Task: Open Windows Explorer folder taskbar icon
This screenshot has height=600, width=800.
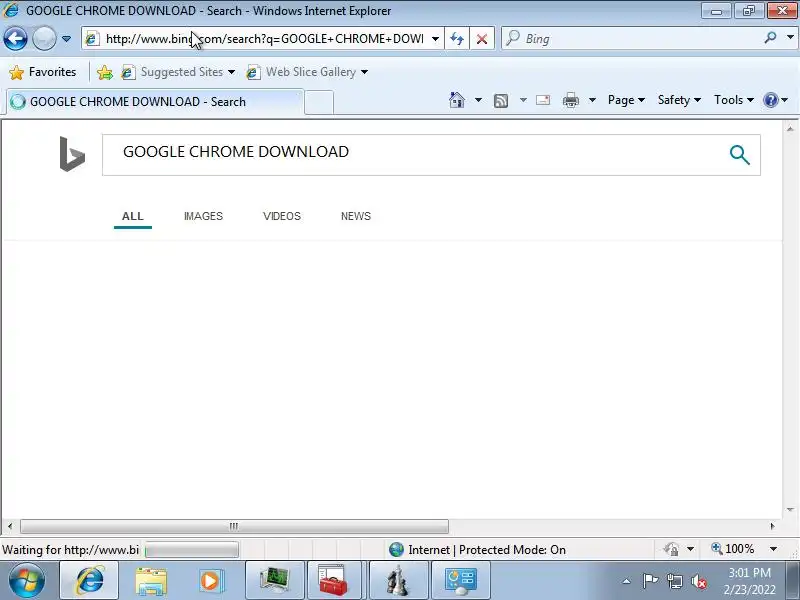Action: [x=151, y=581]
